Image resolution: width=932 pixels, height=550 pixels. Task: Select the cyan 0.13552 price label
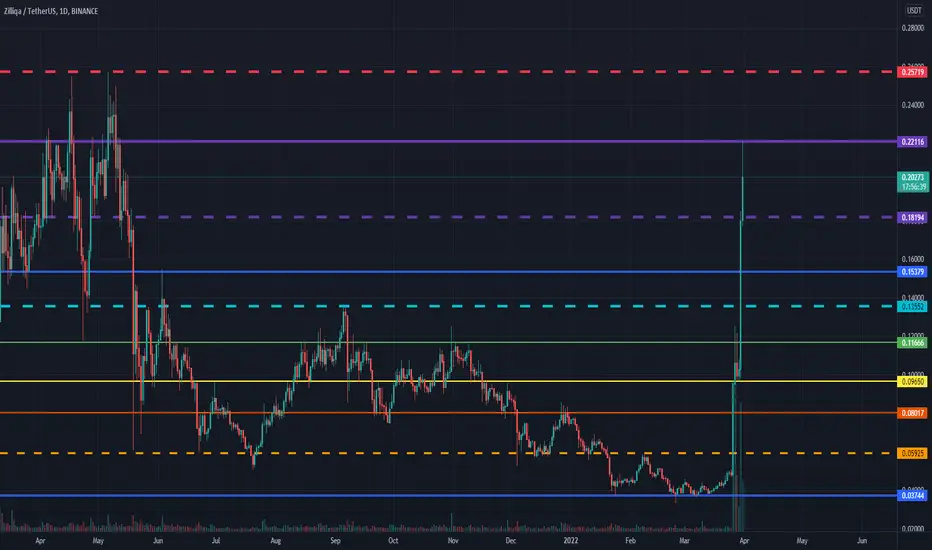coord(912,307)
